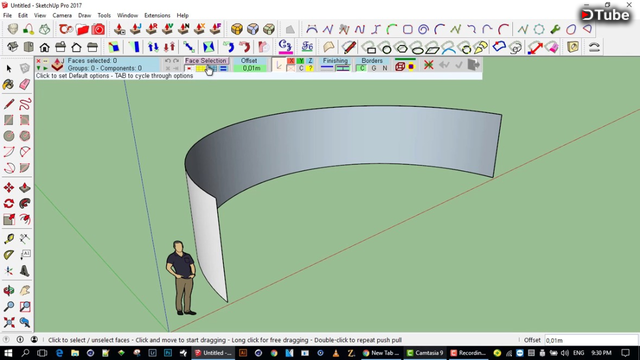
Task: Select the Pencil line tool
Action: tap(9, 104)
